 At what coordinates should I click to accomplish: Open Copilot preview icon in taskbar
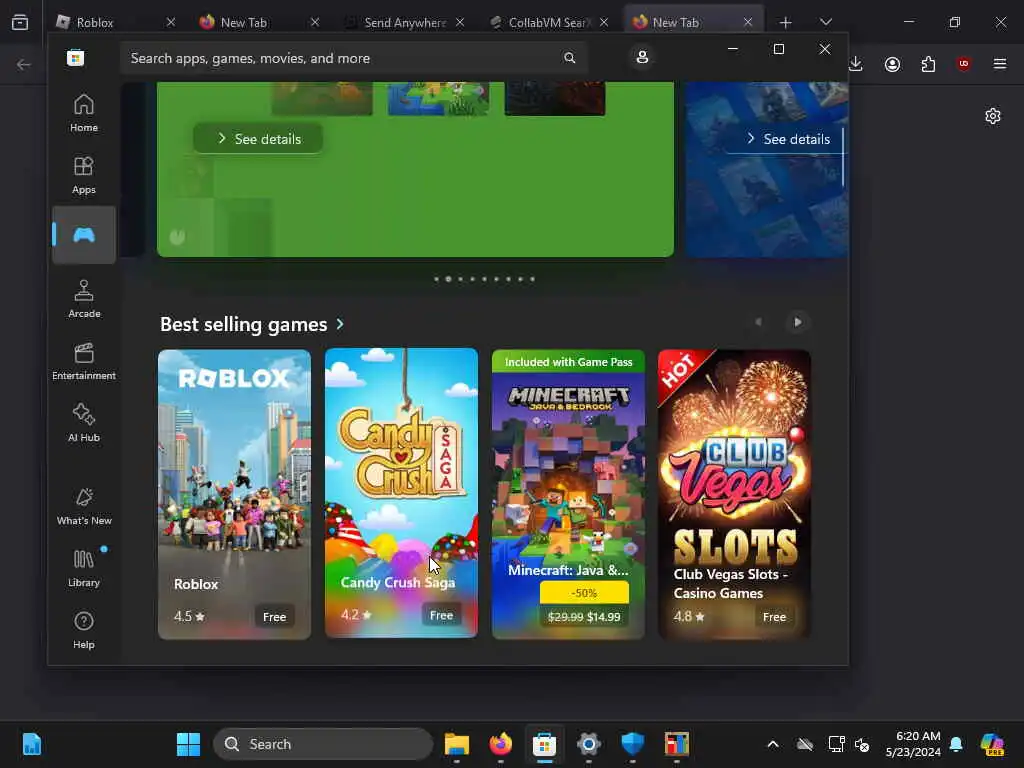coord(991,744)
